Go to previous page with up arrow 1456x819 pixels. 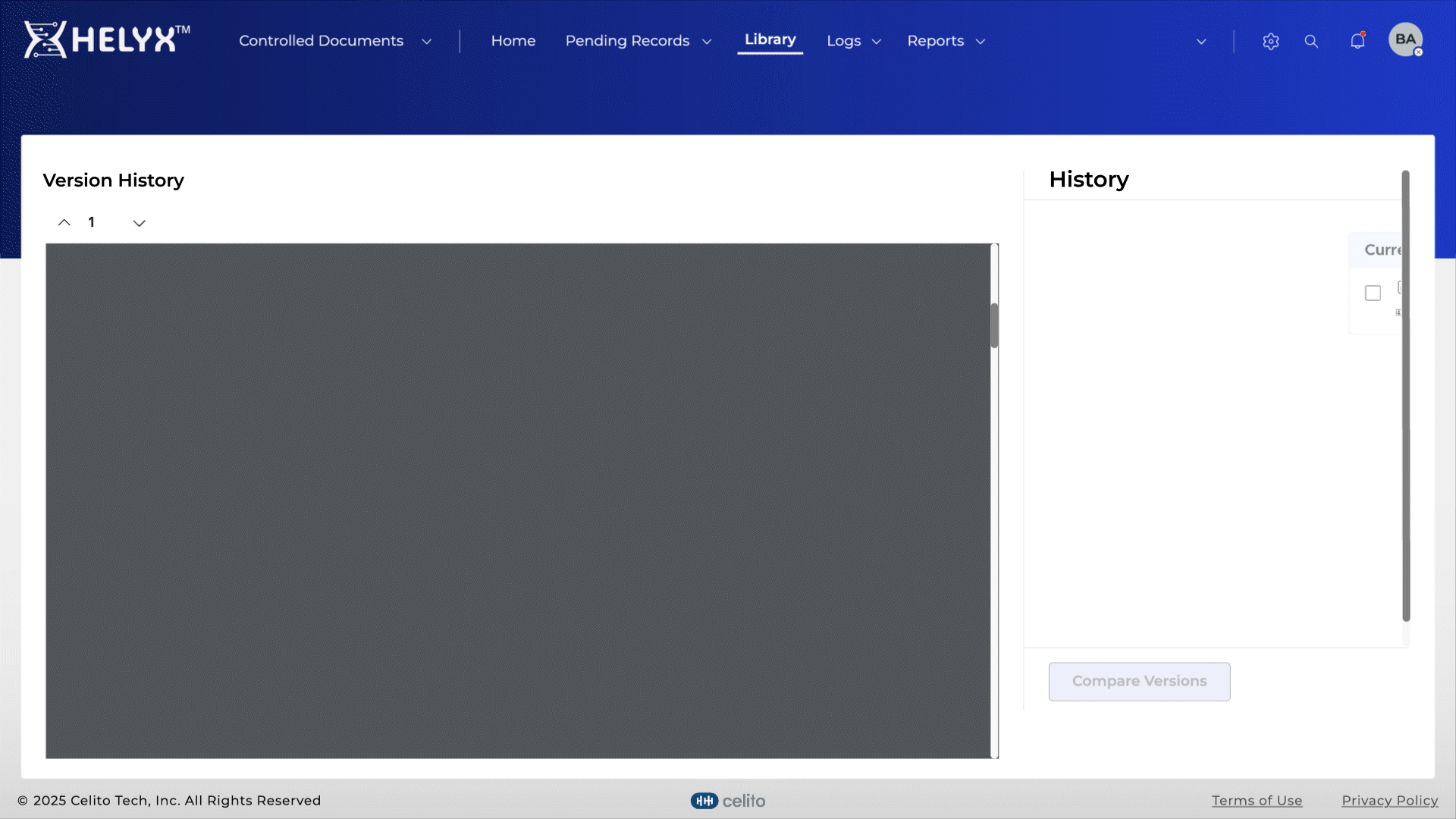coord(64,223)
